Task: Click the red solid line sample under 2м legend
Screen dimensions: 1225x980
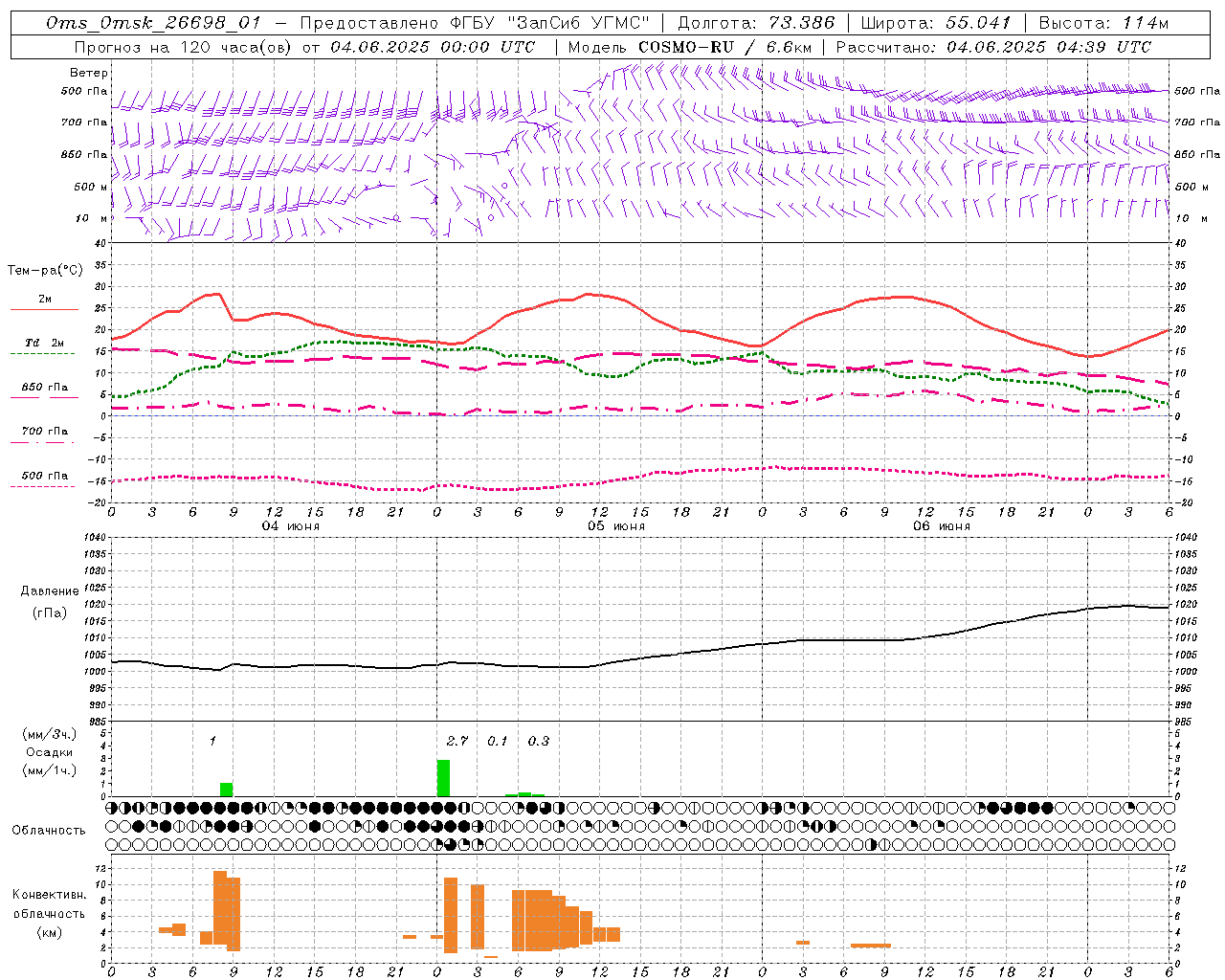Action: click(44, 310)
